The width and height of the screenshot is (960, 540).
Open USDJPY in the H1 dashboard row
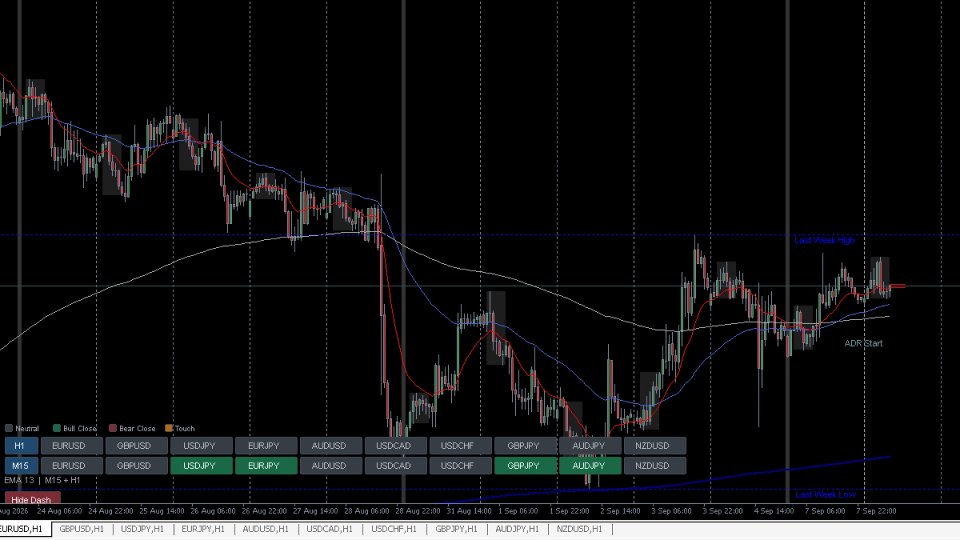click(x=201, y=446)
